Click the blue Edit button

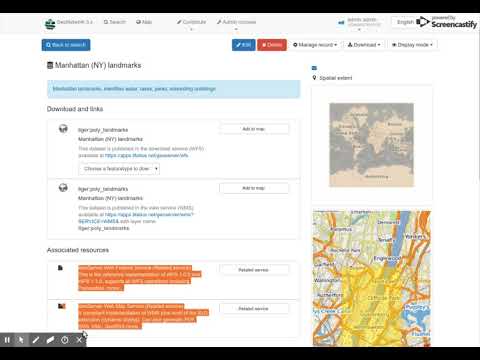pyautogui.click(x=244, y=45)
